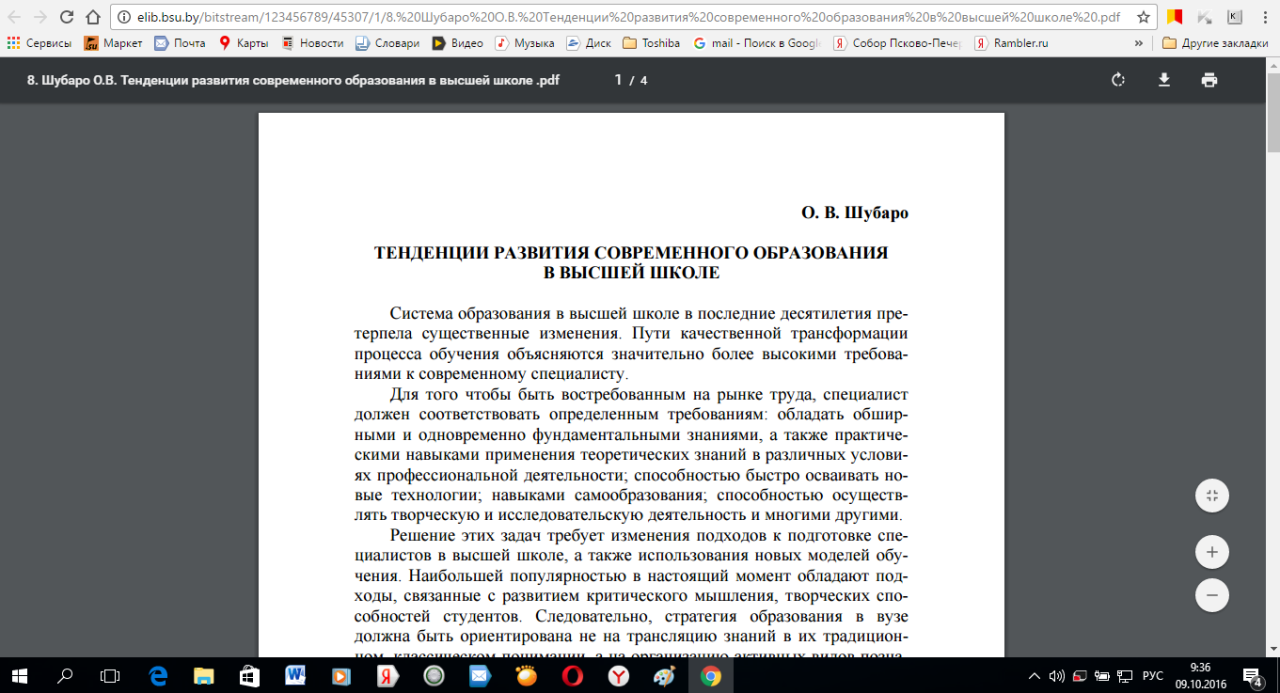Show hidden bookmarks with the chevron
The height and width of the screenshot is (693, 1280).
[x=1139, y=43]
